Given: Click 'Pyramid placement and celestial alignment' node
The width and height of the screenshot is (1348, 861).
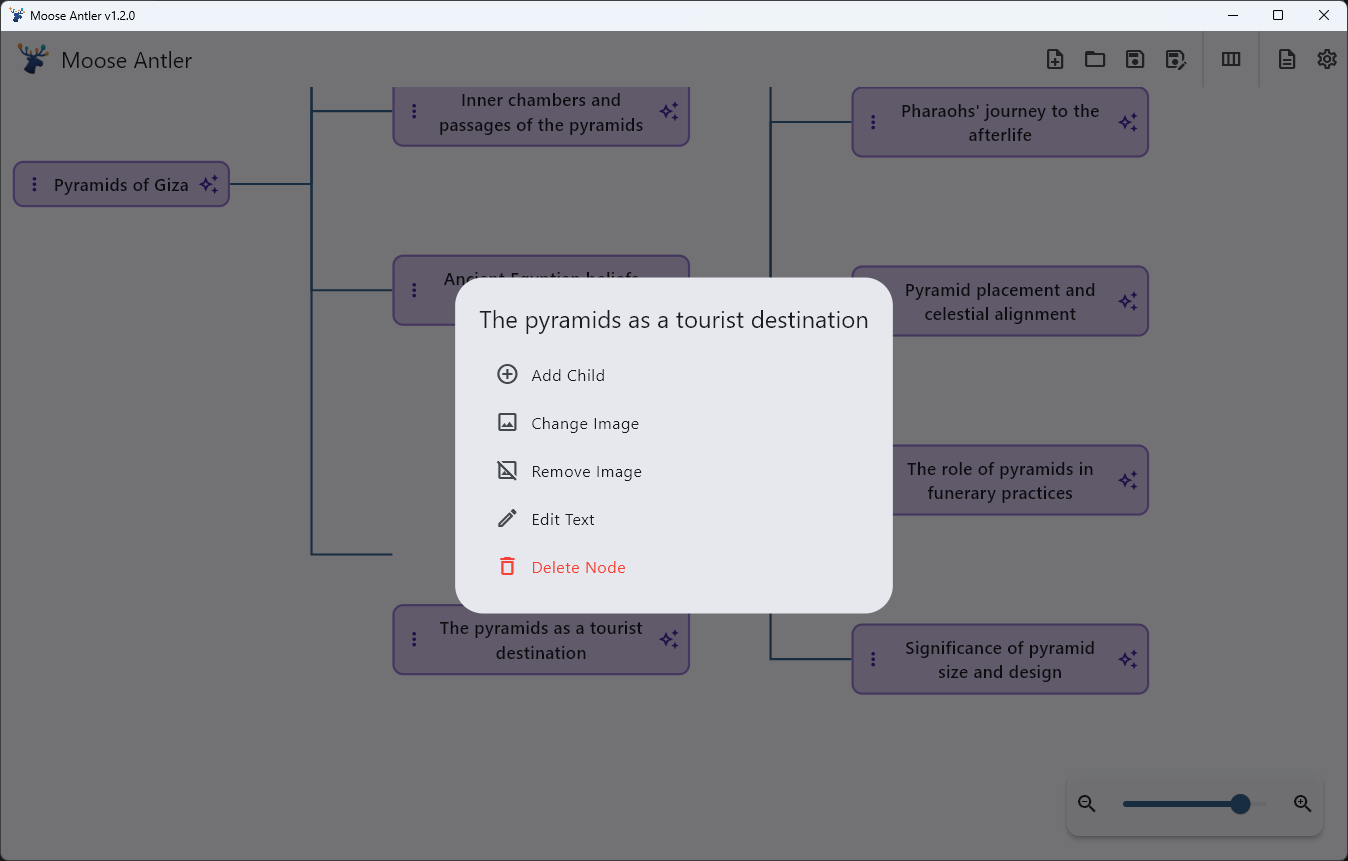Looking at the screenshot, I should click(1000, 302).
